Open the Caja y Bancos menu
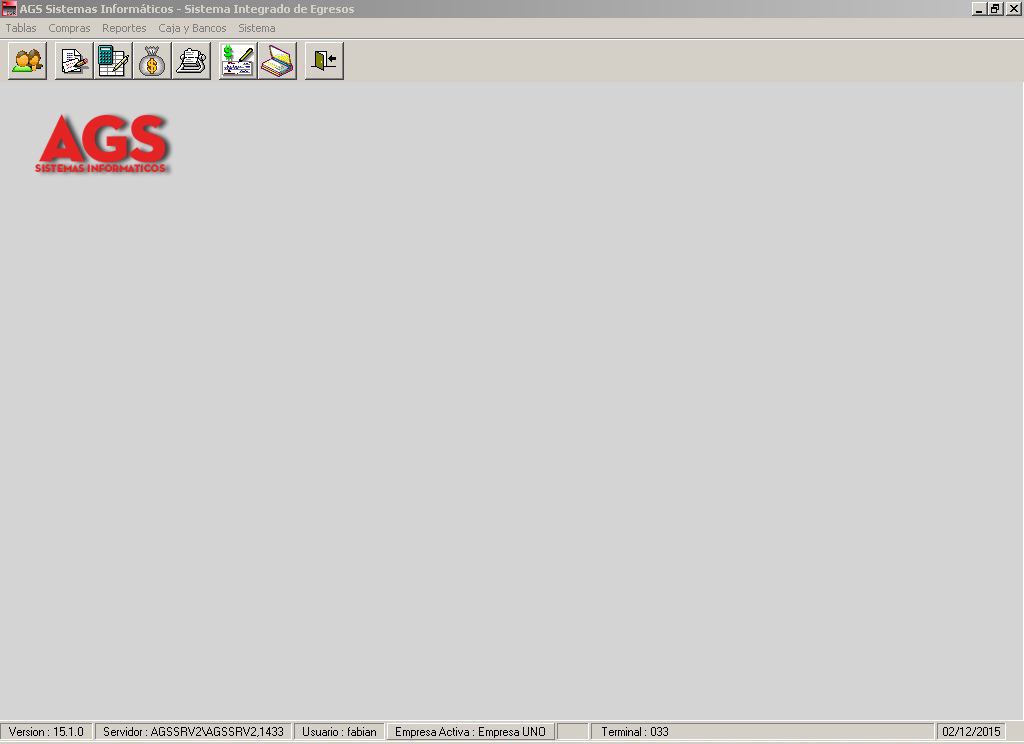The image size is (1024, 744). click(192, 28)
